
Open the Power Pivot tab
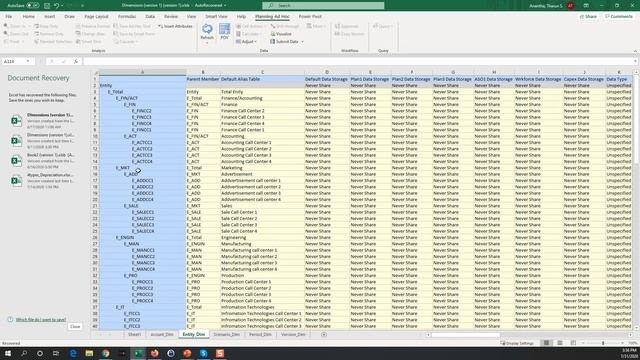(x=310, y=17)
